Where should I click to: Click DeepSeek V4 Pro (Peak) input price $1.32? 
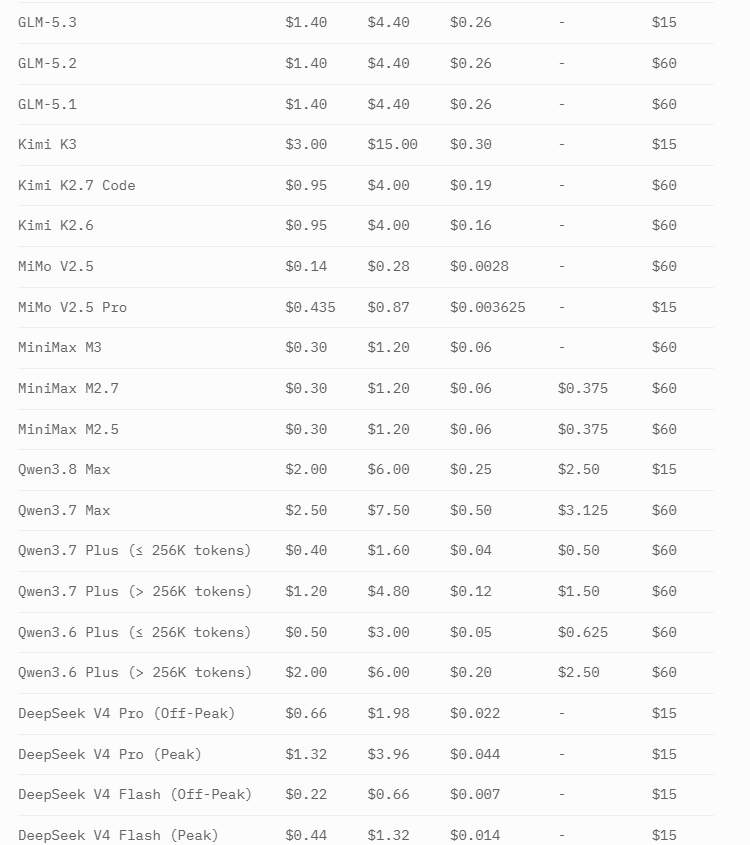[x=306, y=754]
